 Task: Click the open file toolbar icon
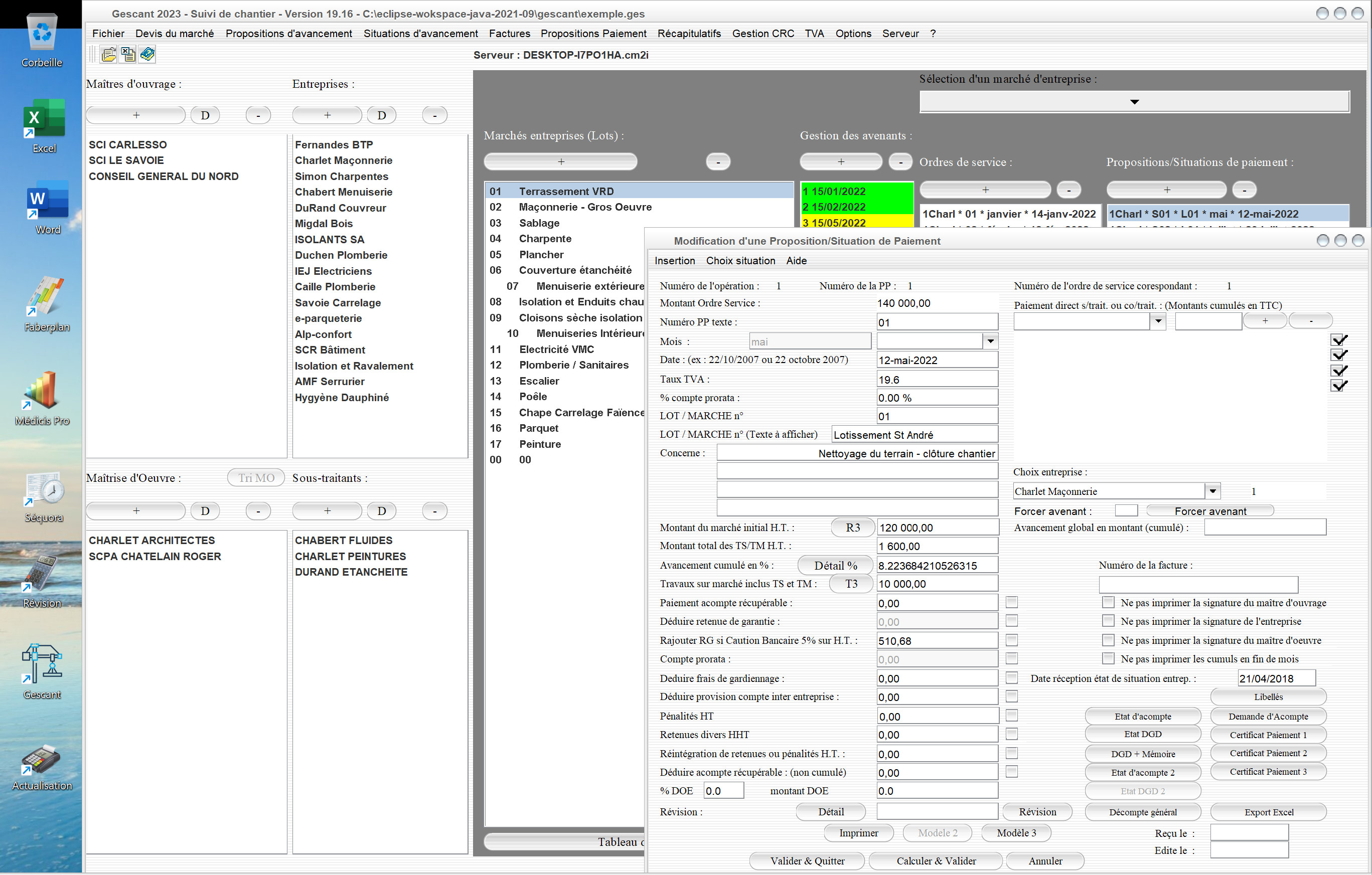(x=108, y=55)
